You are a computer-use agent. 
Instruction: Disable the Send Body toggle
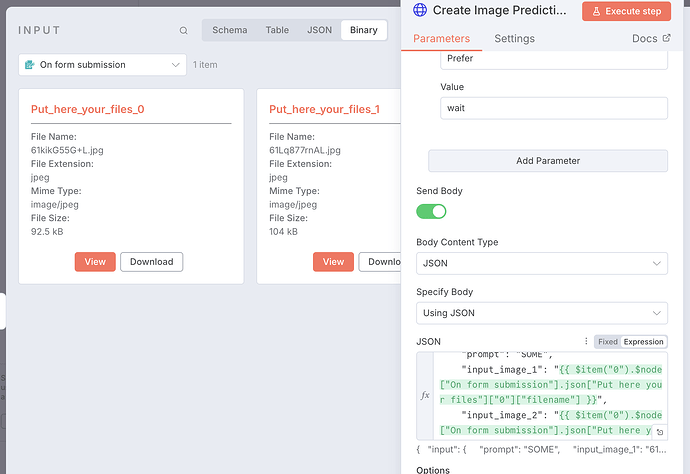pyautogui.click(x=431, y=211)
